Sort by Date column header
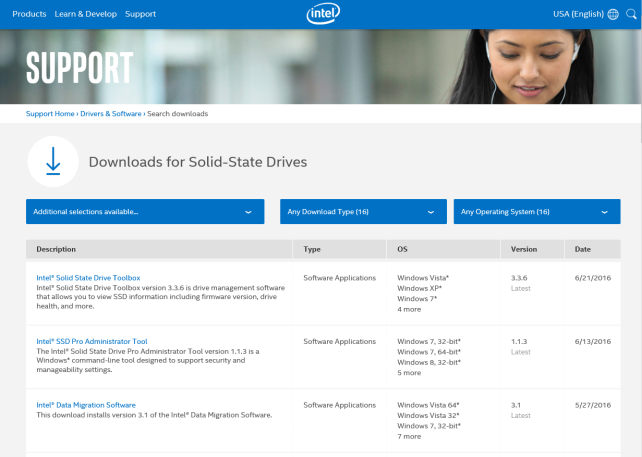This screenshot has width=642, height=457. pyautogui.click(x=583, y=249)
